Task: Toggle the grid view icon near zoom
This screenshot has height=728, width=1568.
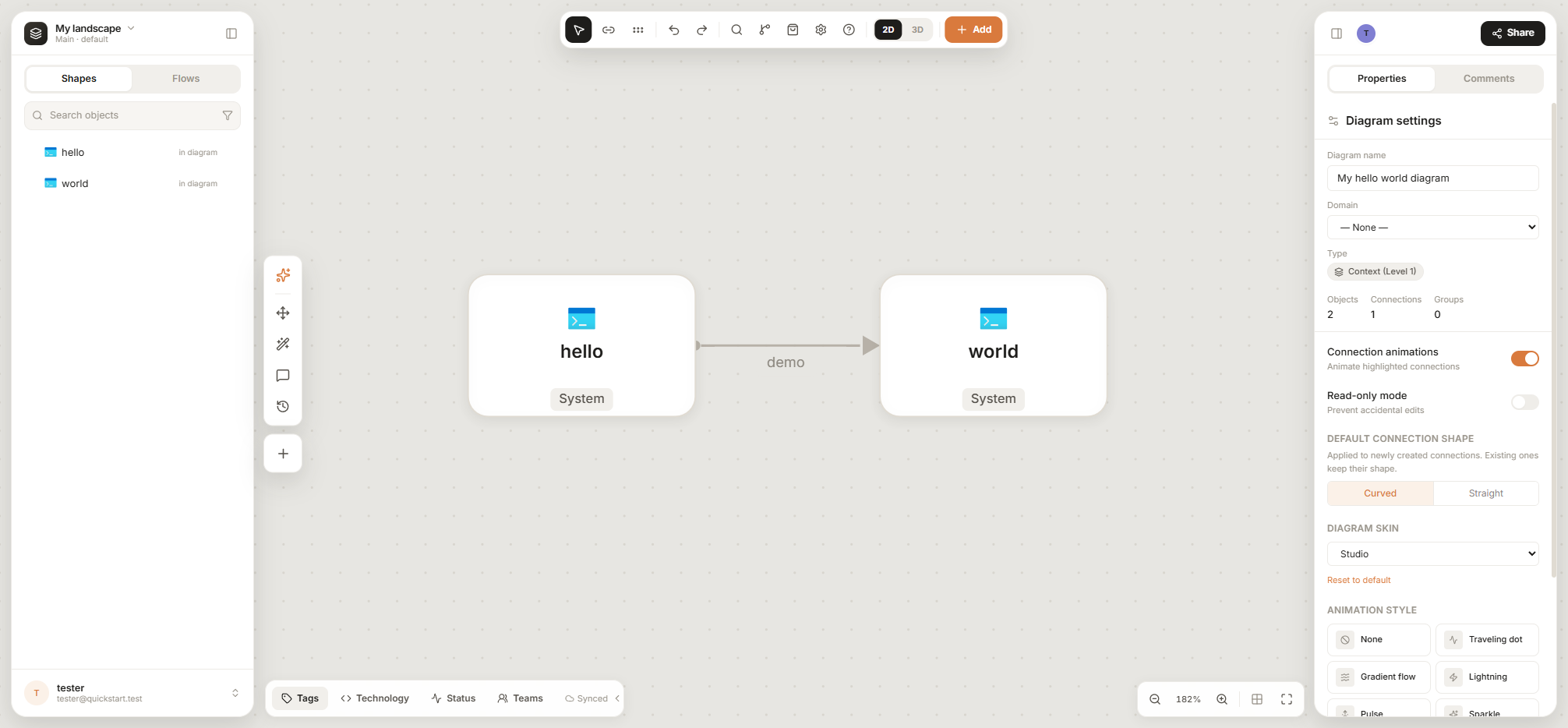Action: click(x=1257, y=699)
